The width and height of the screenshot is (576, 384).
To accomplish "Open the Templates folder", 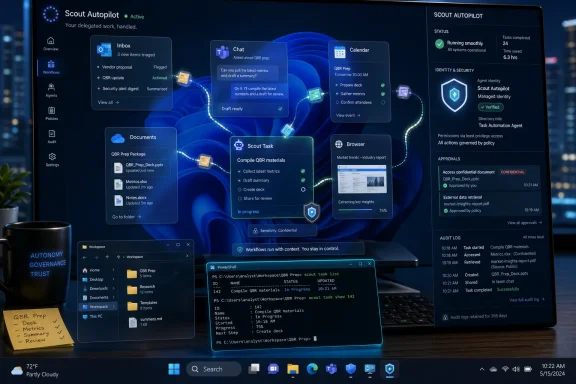I will pos(142,305).
